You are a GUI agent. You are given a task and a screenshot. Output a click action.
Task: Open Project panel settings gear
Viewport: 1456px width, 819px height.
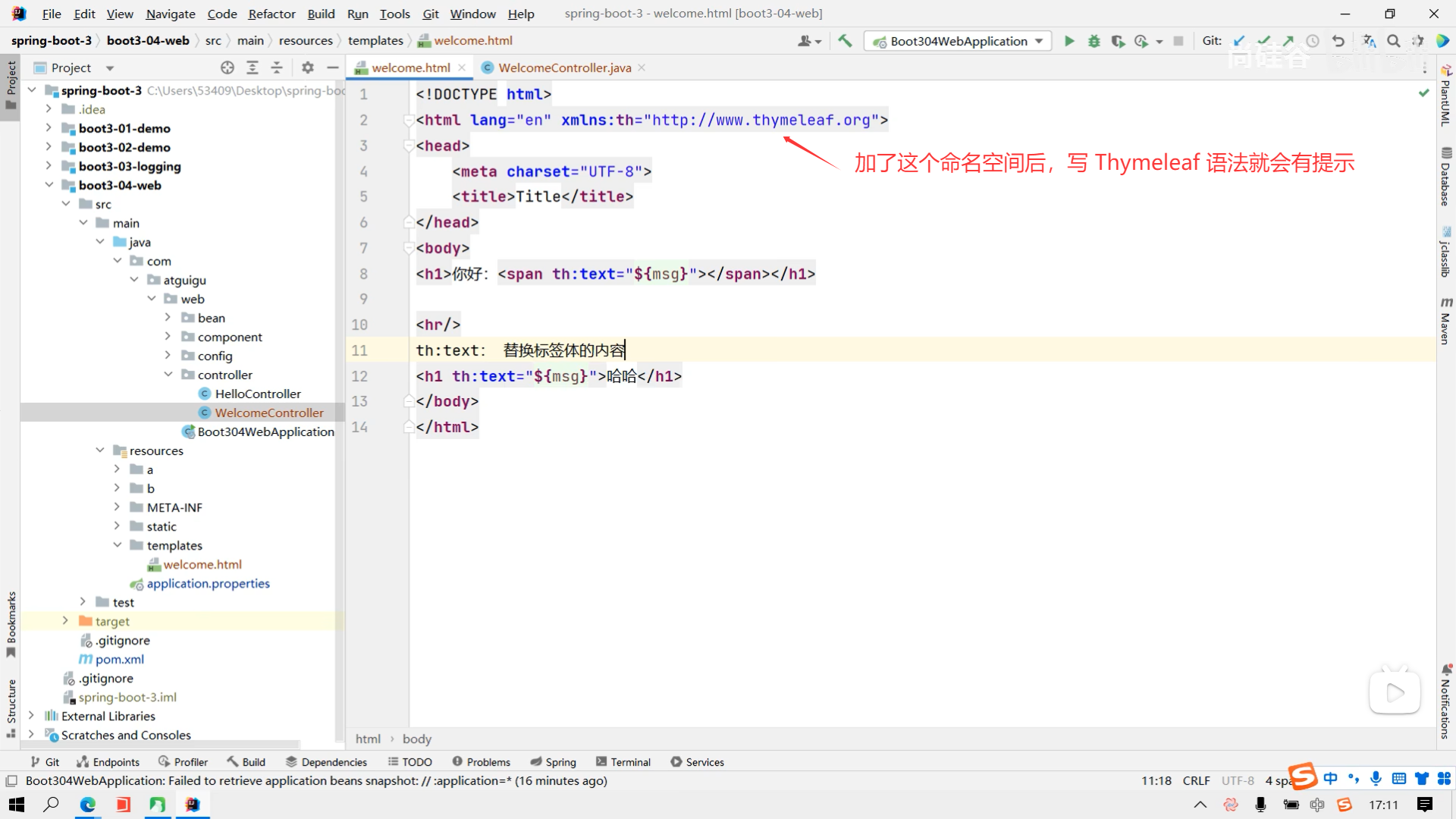pos(307,67)
